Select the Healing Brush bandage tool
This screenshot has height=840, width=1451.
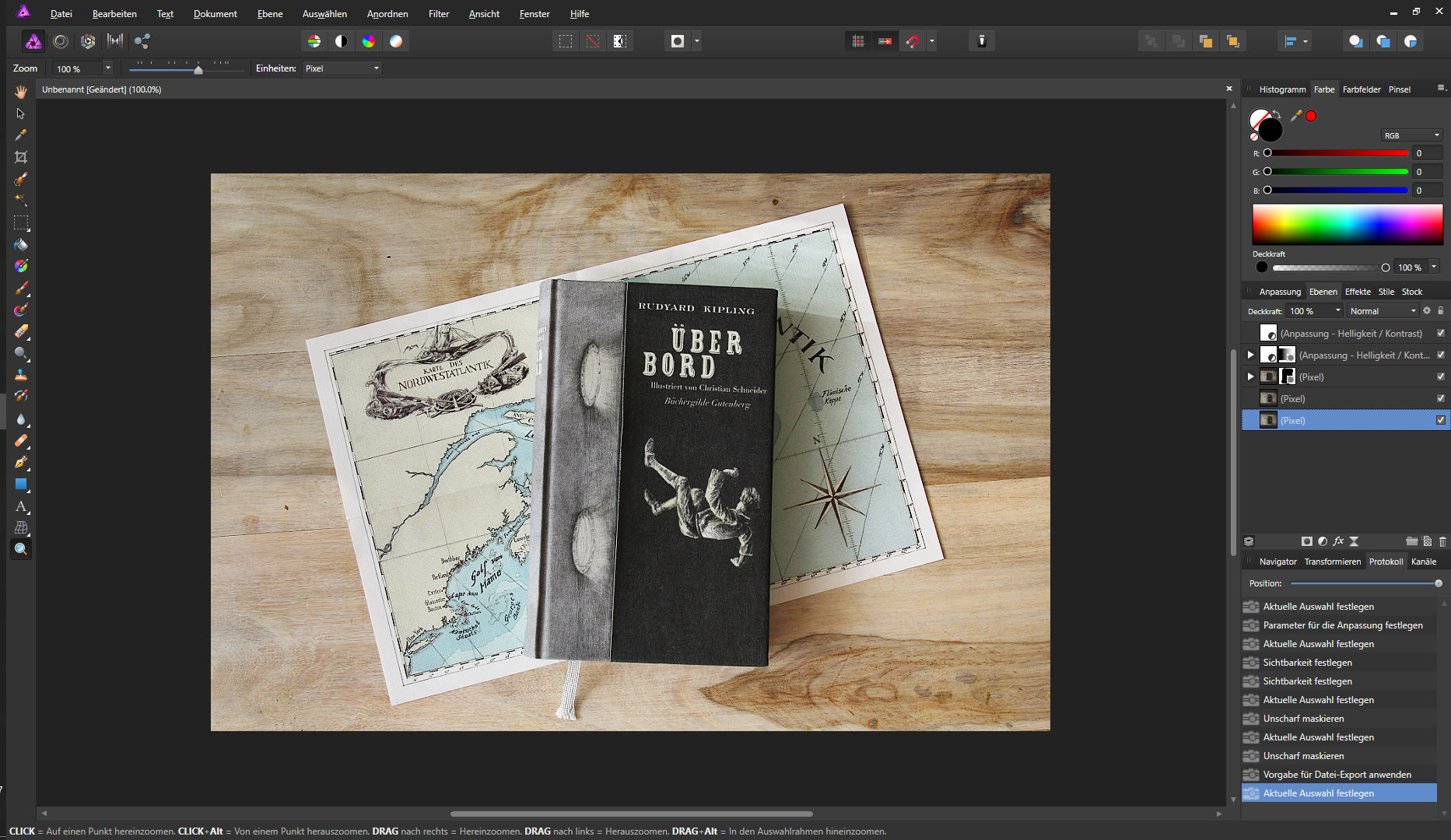coord(21,440)
